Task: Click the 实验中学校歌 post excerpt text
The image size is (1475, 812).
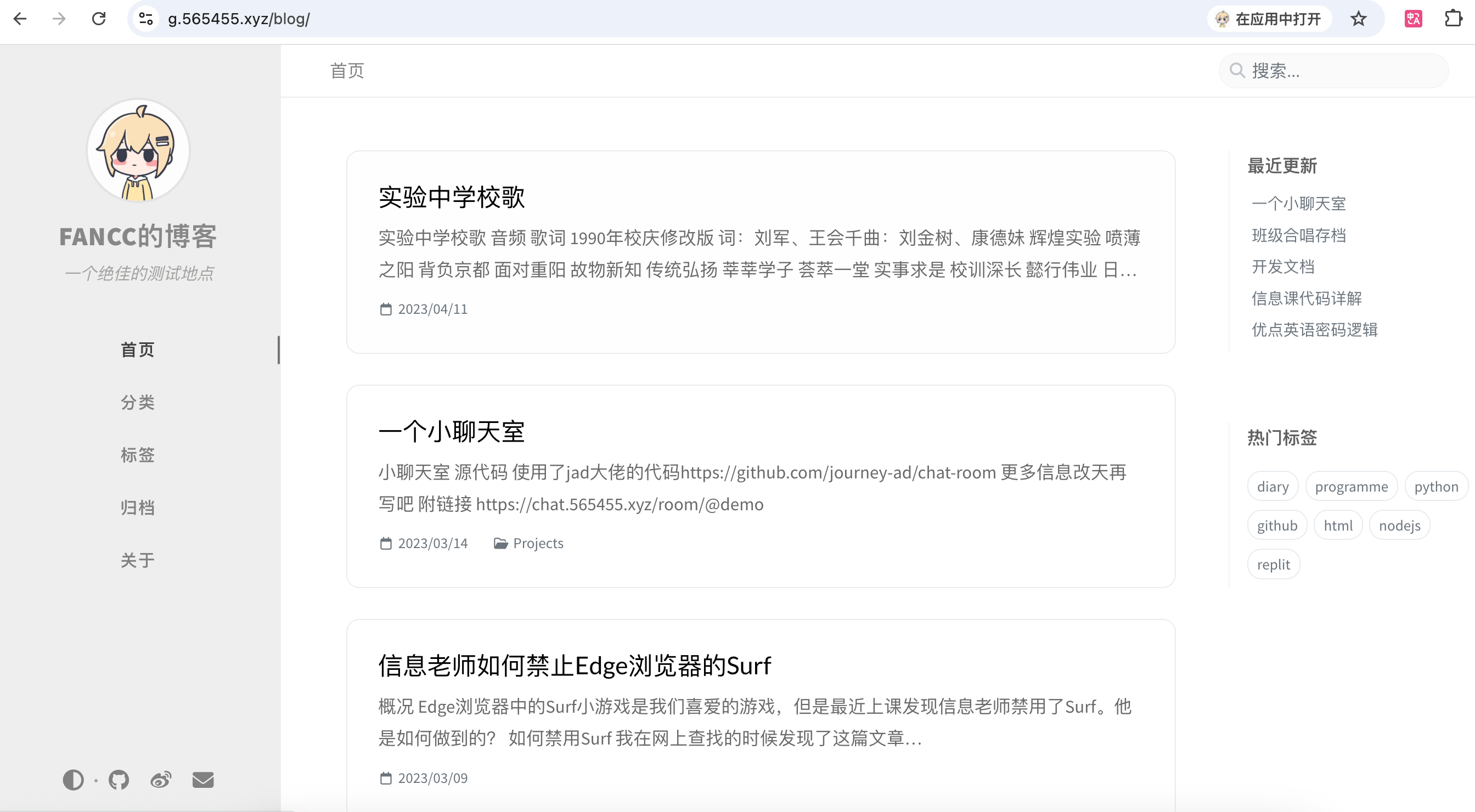Action: coord(760,253)
